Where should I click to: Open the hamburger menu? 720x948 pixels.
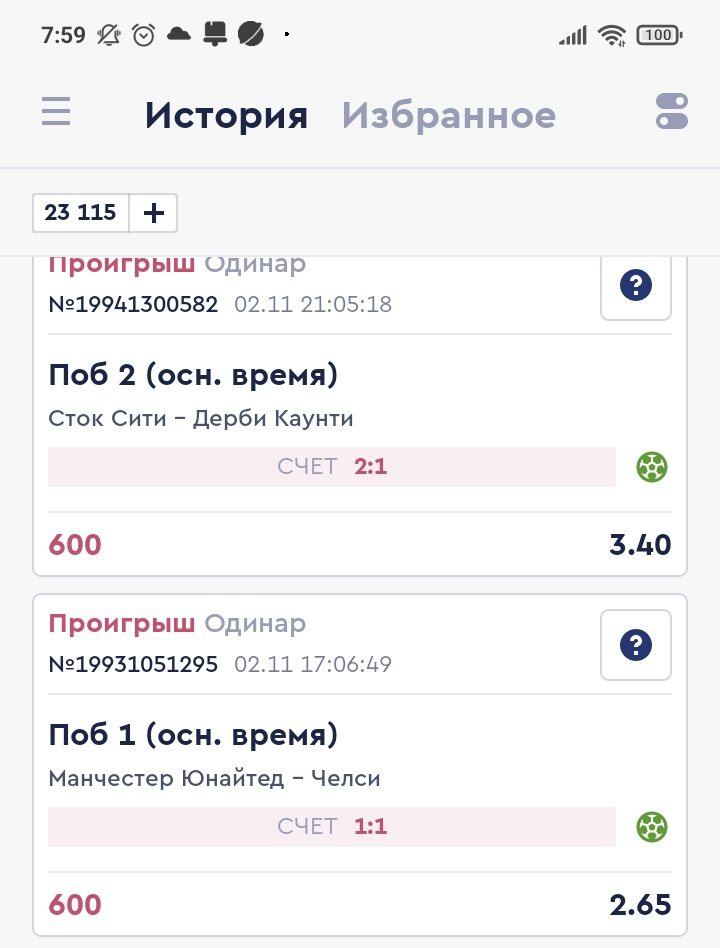(x=56, y=111)
